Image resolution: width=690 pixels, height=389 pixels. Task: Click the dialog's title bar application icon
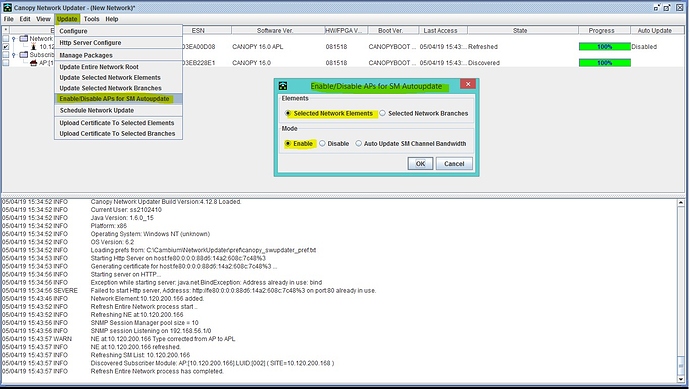coord(283,86)
